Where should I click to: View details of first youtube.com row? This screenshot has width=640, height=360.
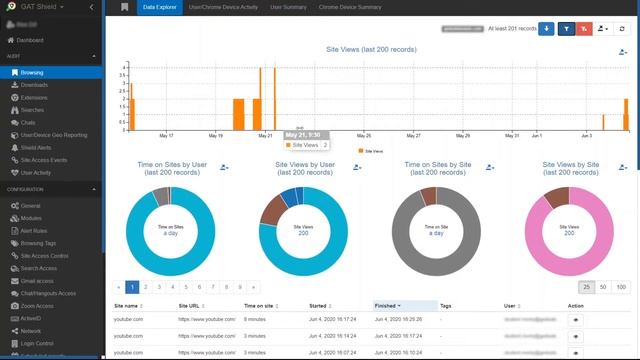coord(576,320)
